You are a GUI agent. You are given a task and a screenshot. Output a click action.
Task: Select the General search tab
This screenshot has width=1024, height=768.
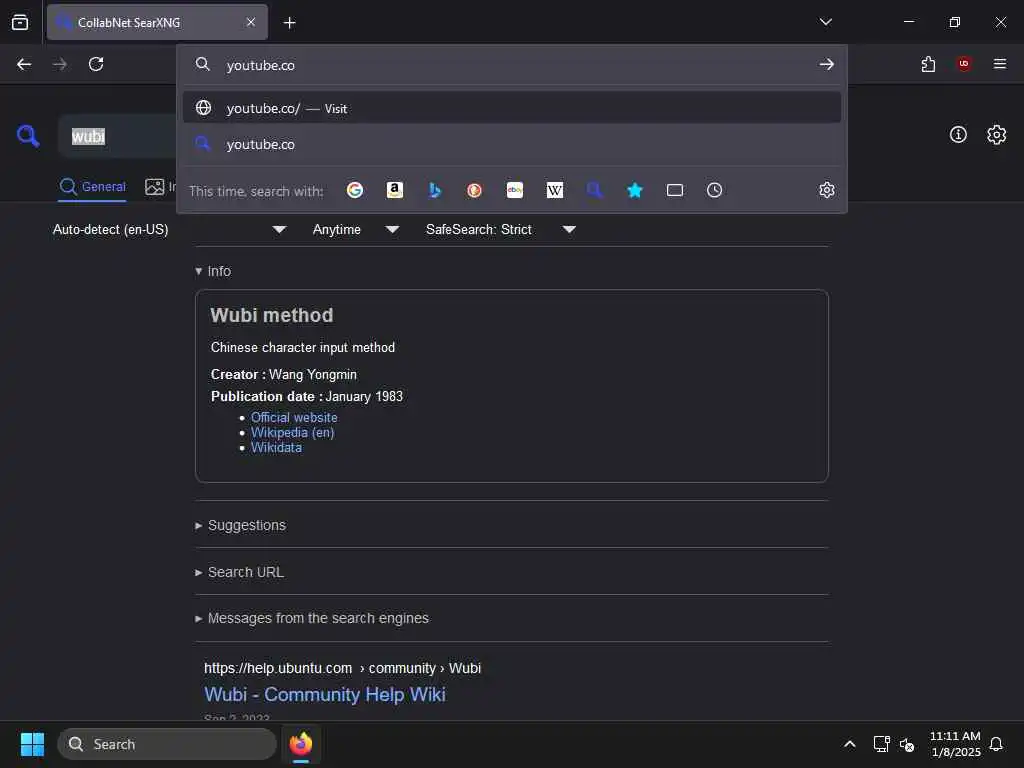click(x=92, y=187)
